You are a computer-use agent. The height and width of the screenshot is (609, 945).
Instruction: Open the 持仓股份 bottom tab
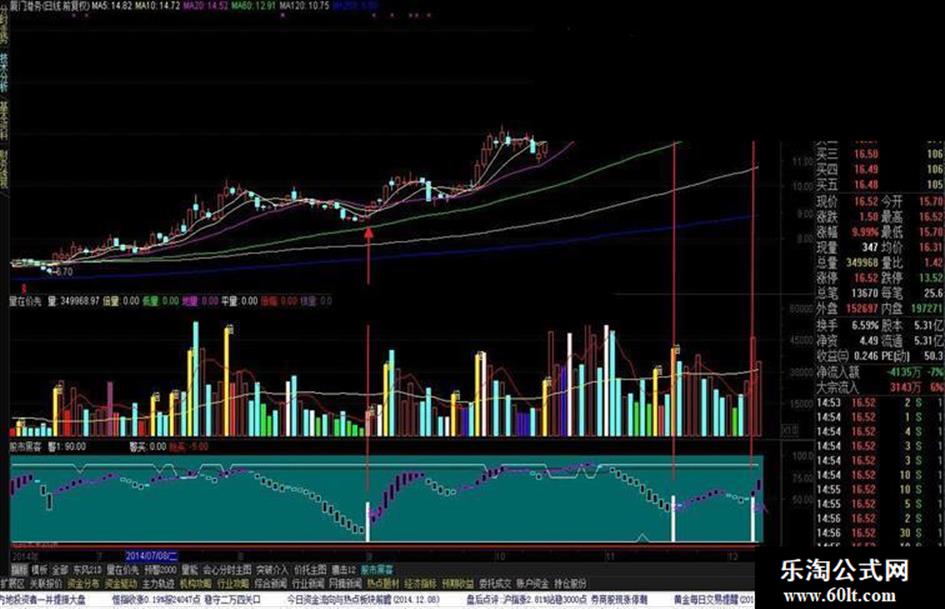(570, 584)
